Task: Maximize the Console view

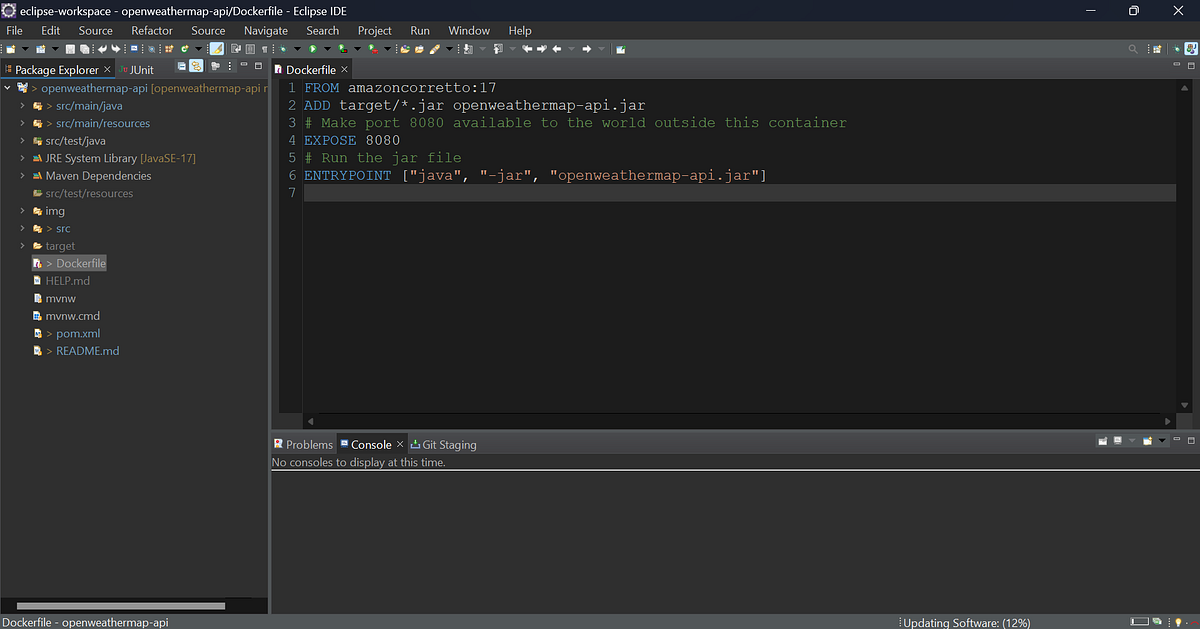Action: coord(1191,441)
